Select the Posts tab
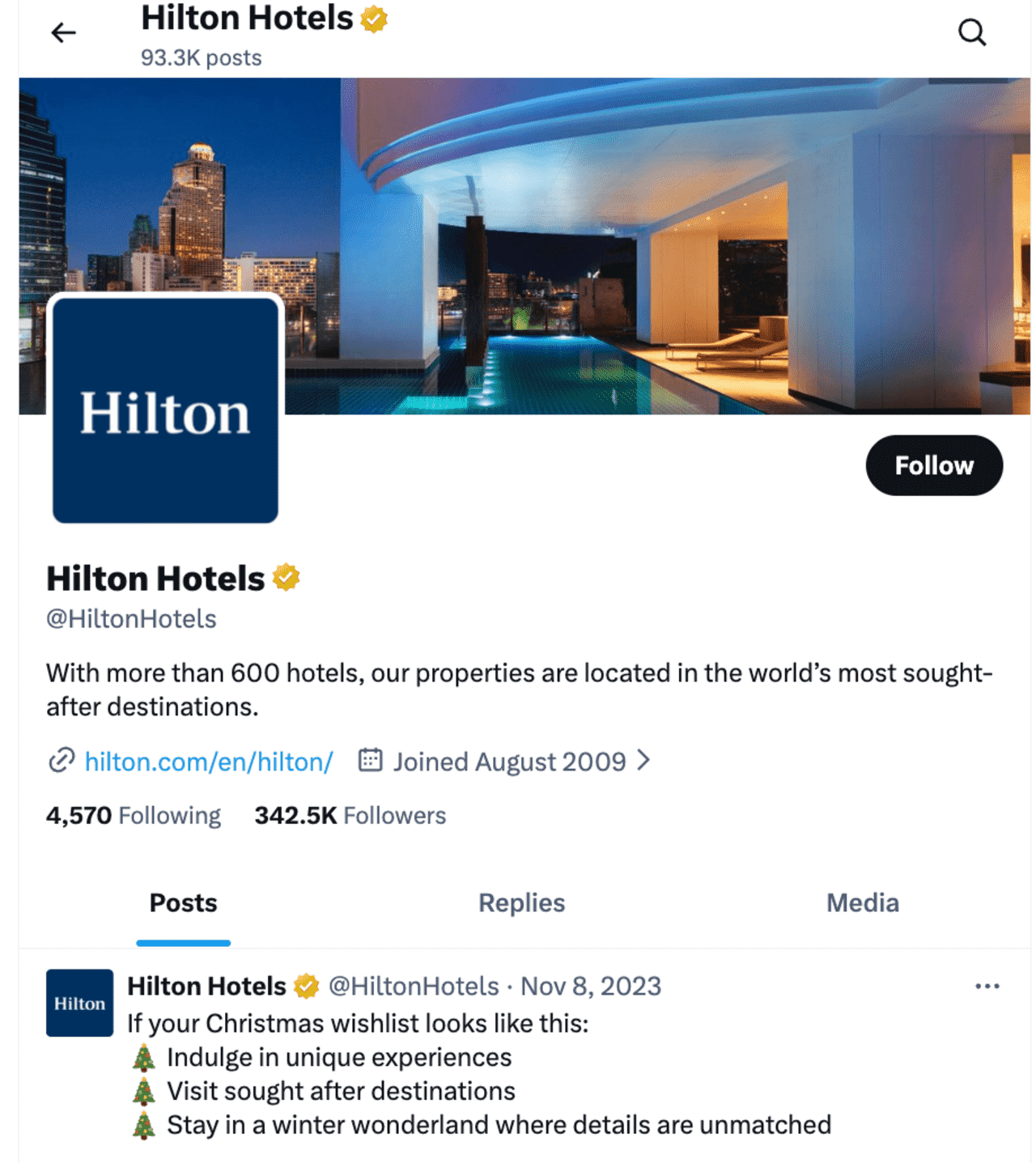 pyautogui.click(x=183, y=903)
